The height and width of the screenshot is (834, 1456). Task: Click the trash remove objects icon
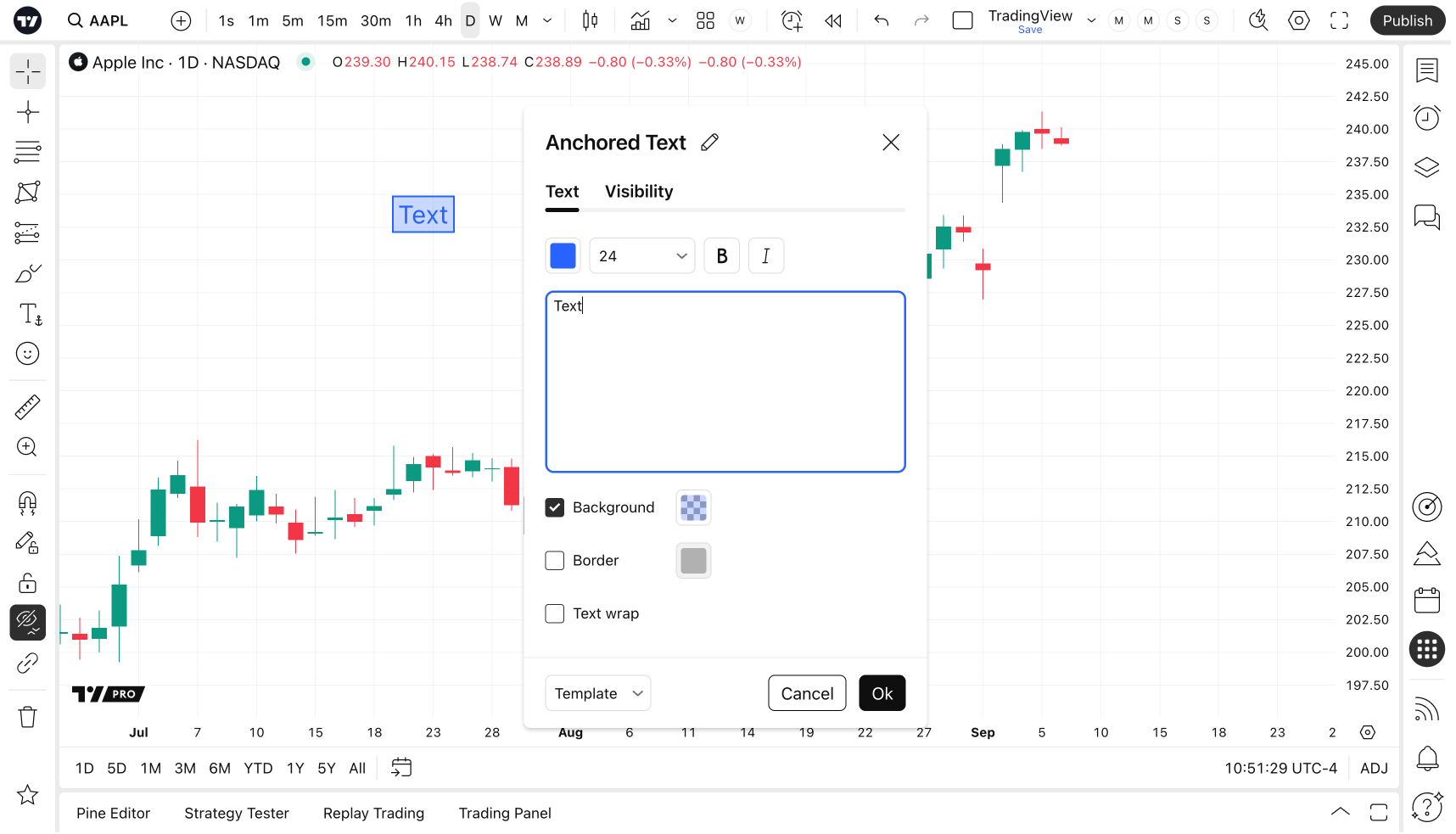(28, 717)
